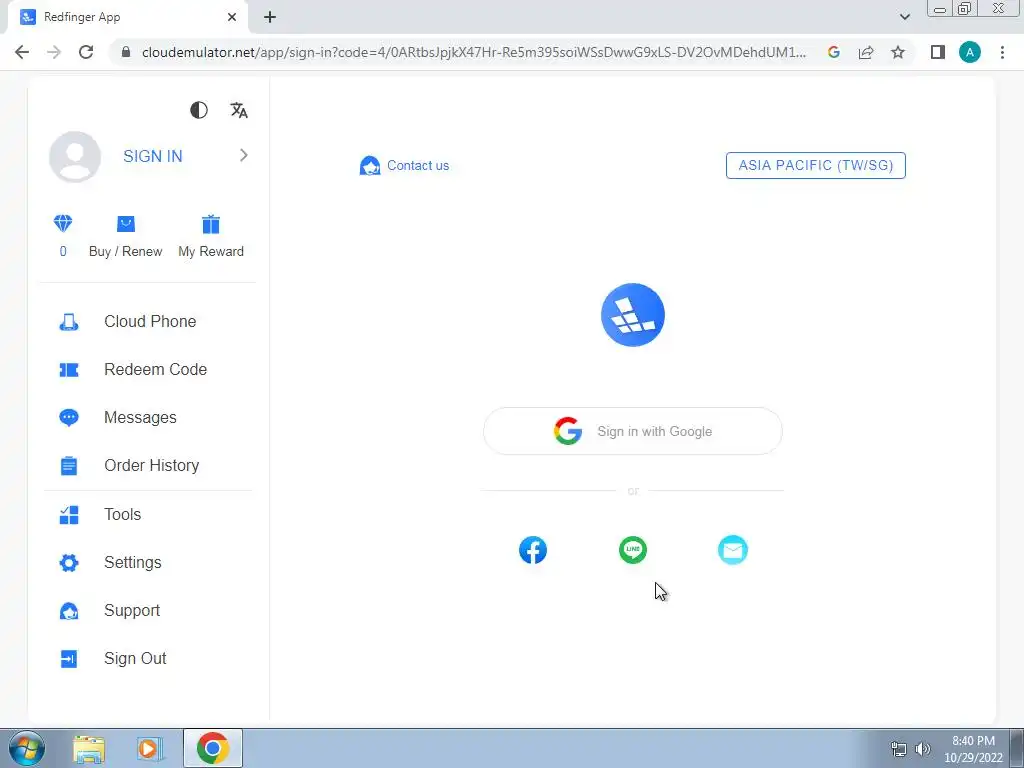Open File Explorer from taskbar

(89, 748)
